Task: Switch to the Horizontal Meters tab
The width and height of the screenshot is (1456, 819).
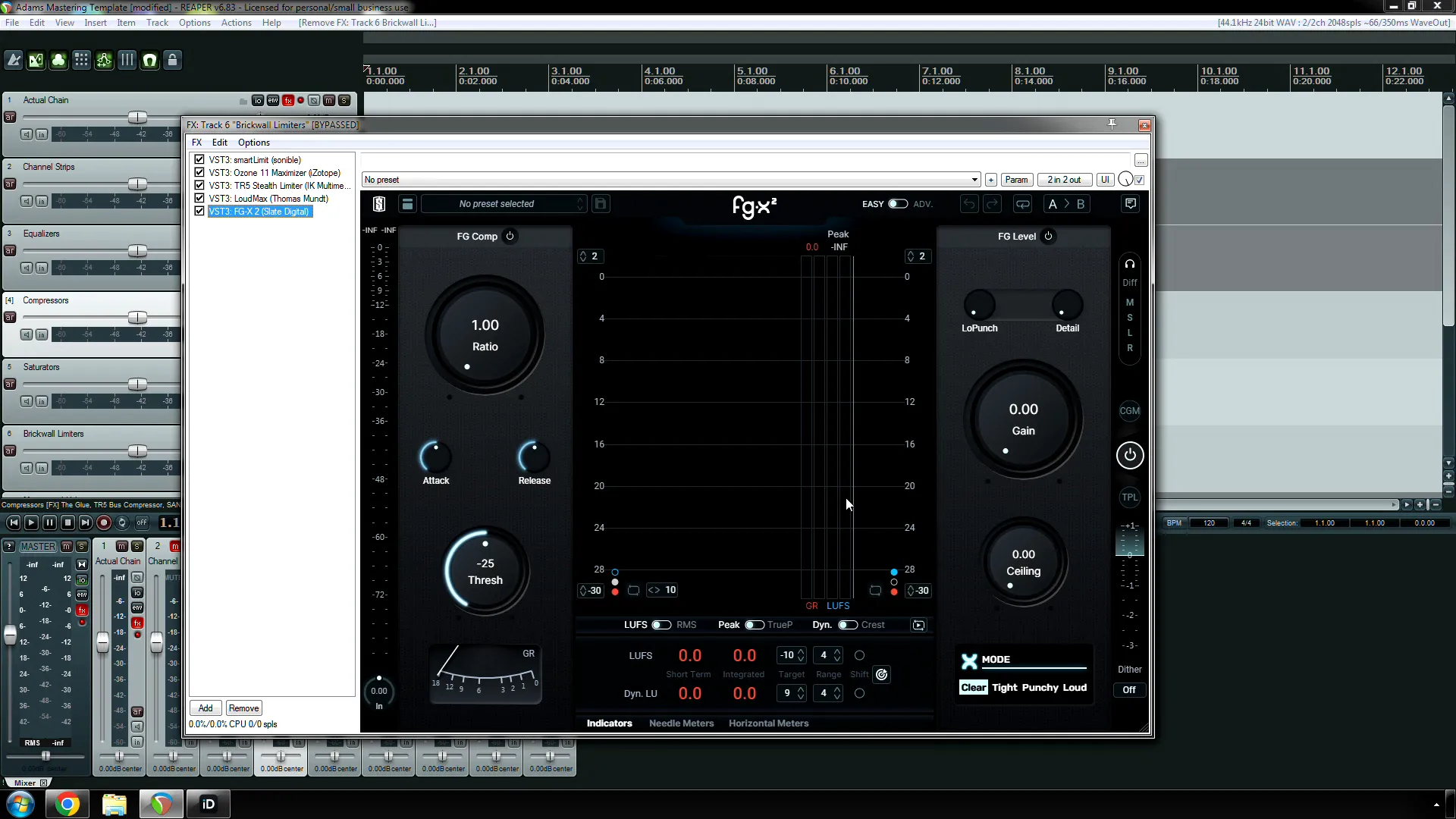Action: [x=768, y=723]
